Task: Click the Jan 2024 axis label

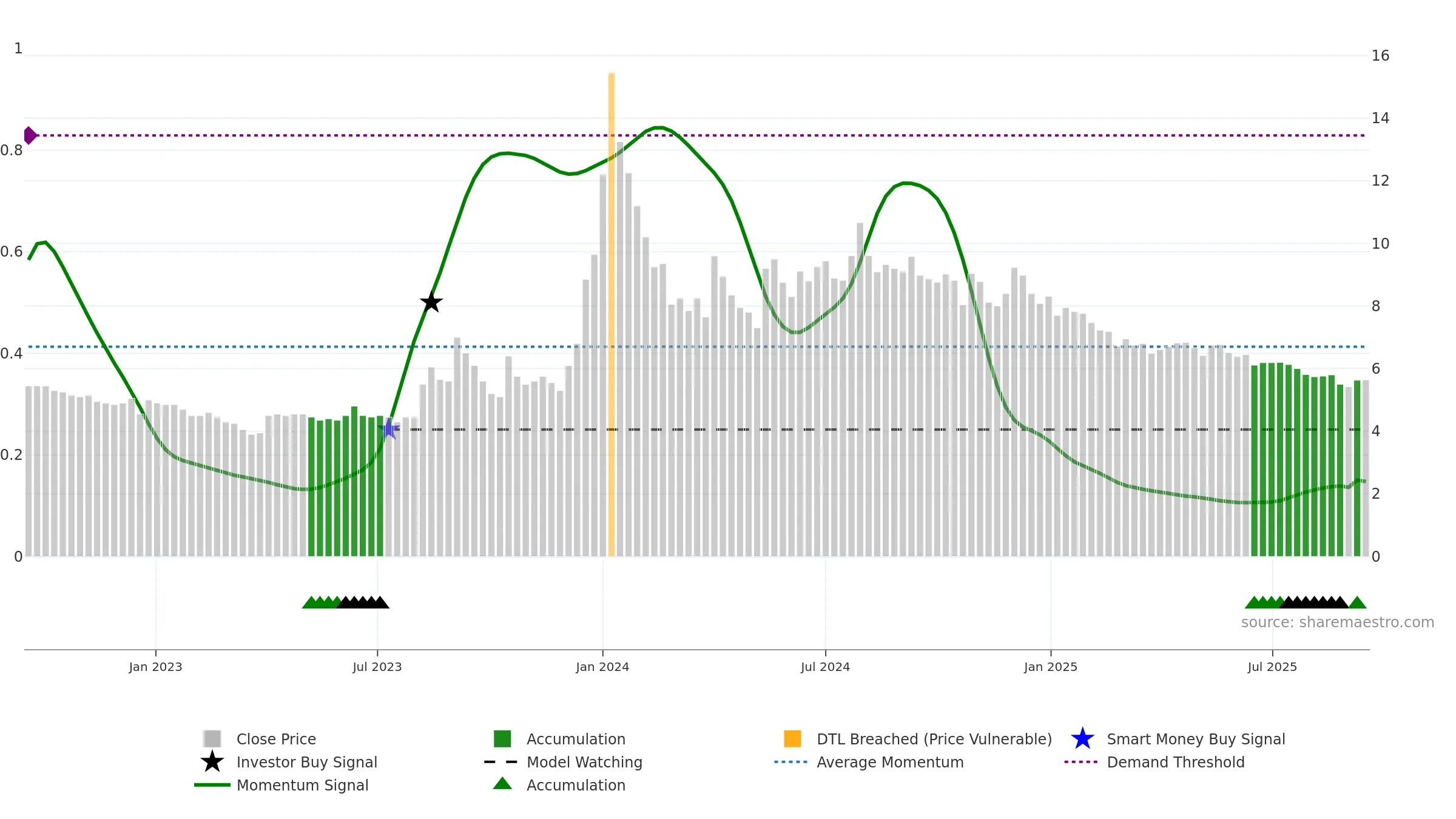Action: click(602, 667)
